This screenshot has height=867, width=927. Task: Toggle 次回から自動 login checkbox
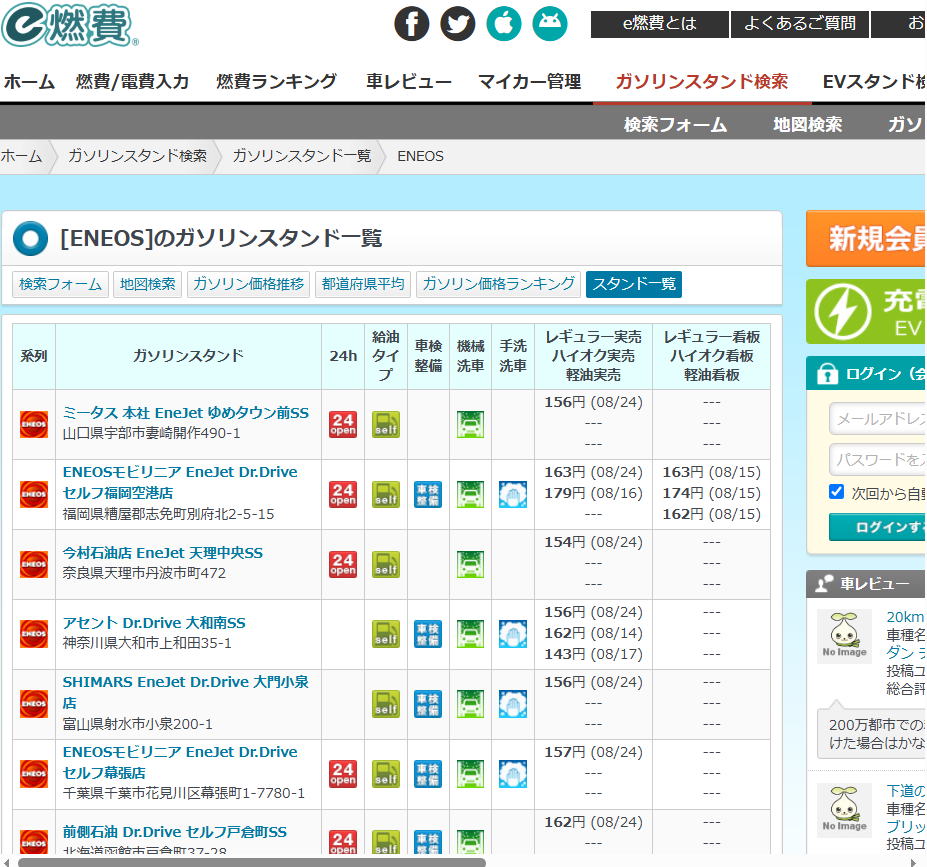(836, 492)
